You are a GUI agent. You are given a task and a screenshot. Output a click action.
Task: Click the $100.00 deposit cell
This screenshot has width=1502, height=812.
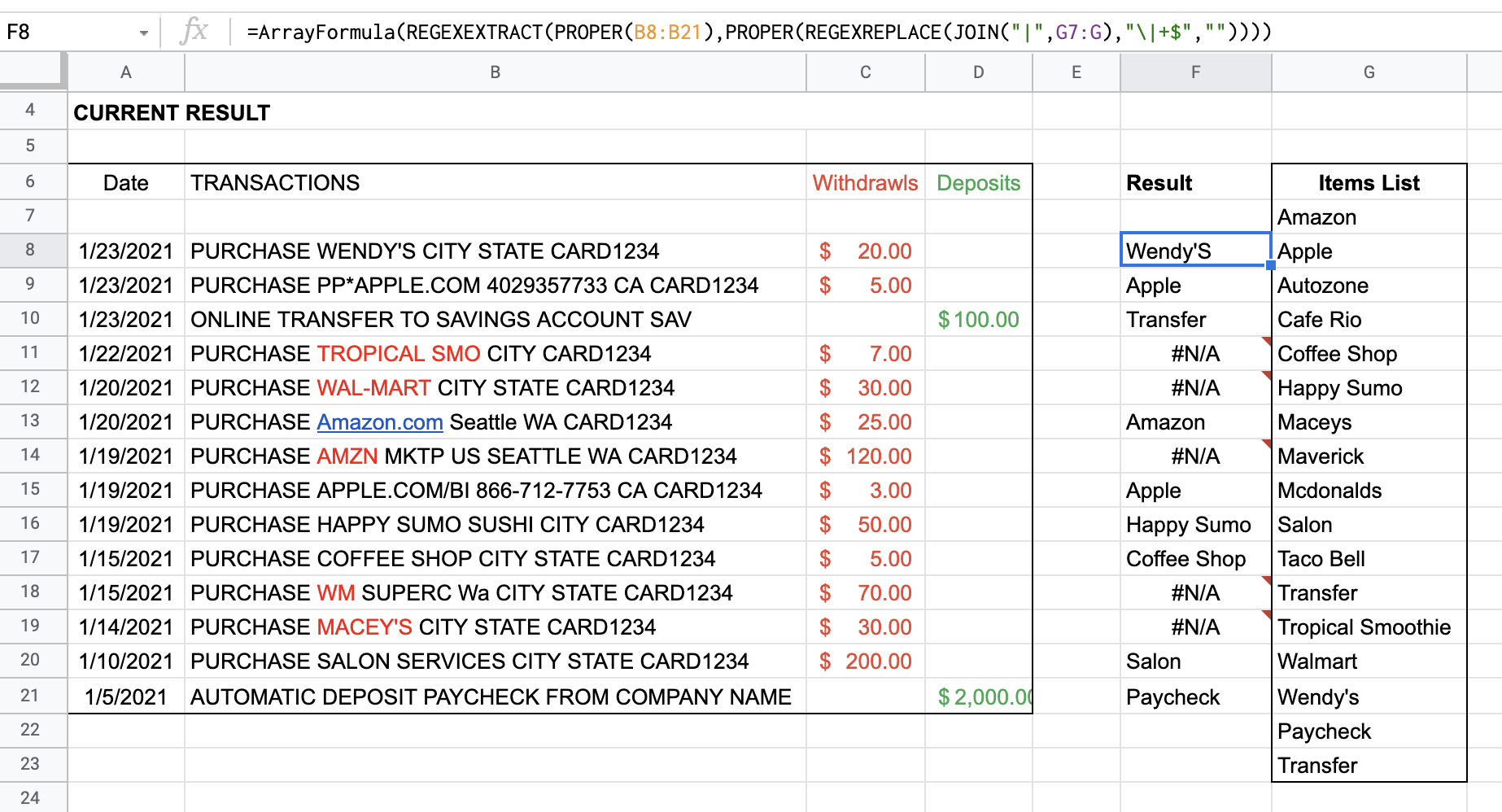[x=979, y=319]
